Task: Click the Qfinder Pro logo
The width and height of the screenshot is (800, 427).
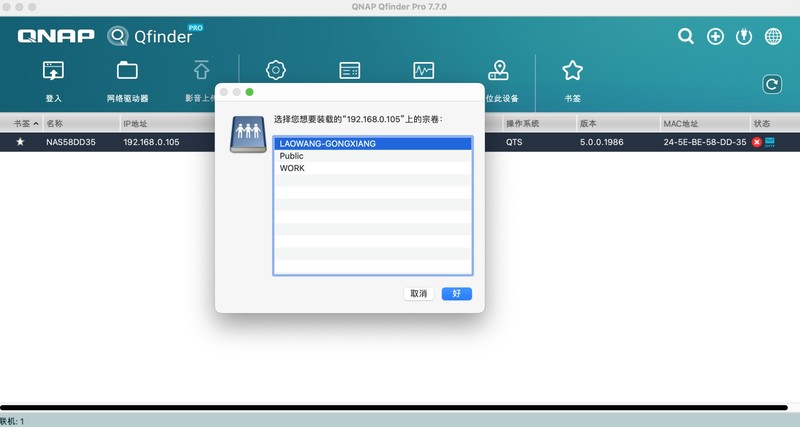Action: [155, 35]
